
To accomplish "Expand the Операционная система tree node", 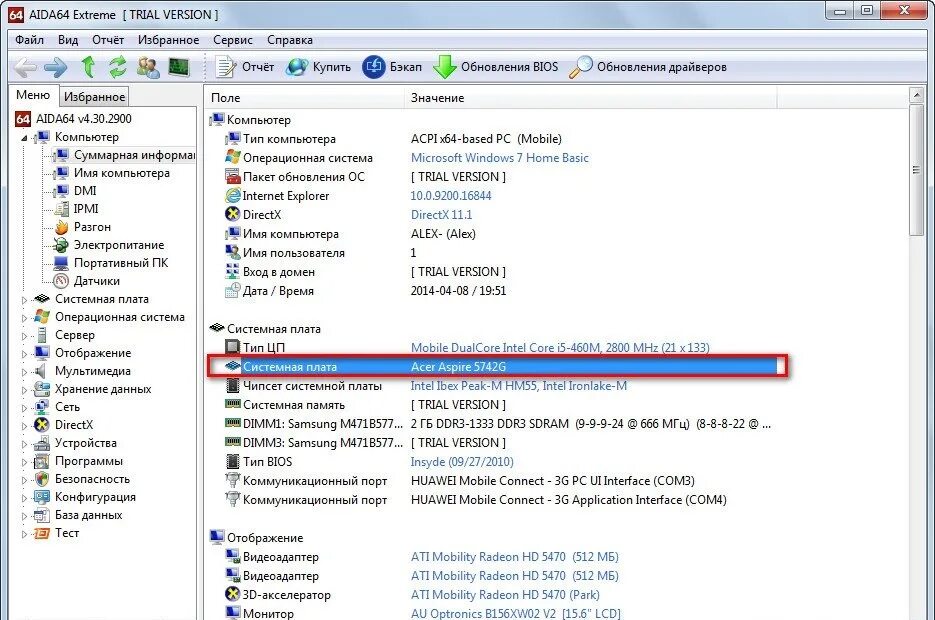I will (x=24, y=318).
